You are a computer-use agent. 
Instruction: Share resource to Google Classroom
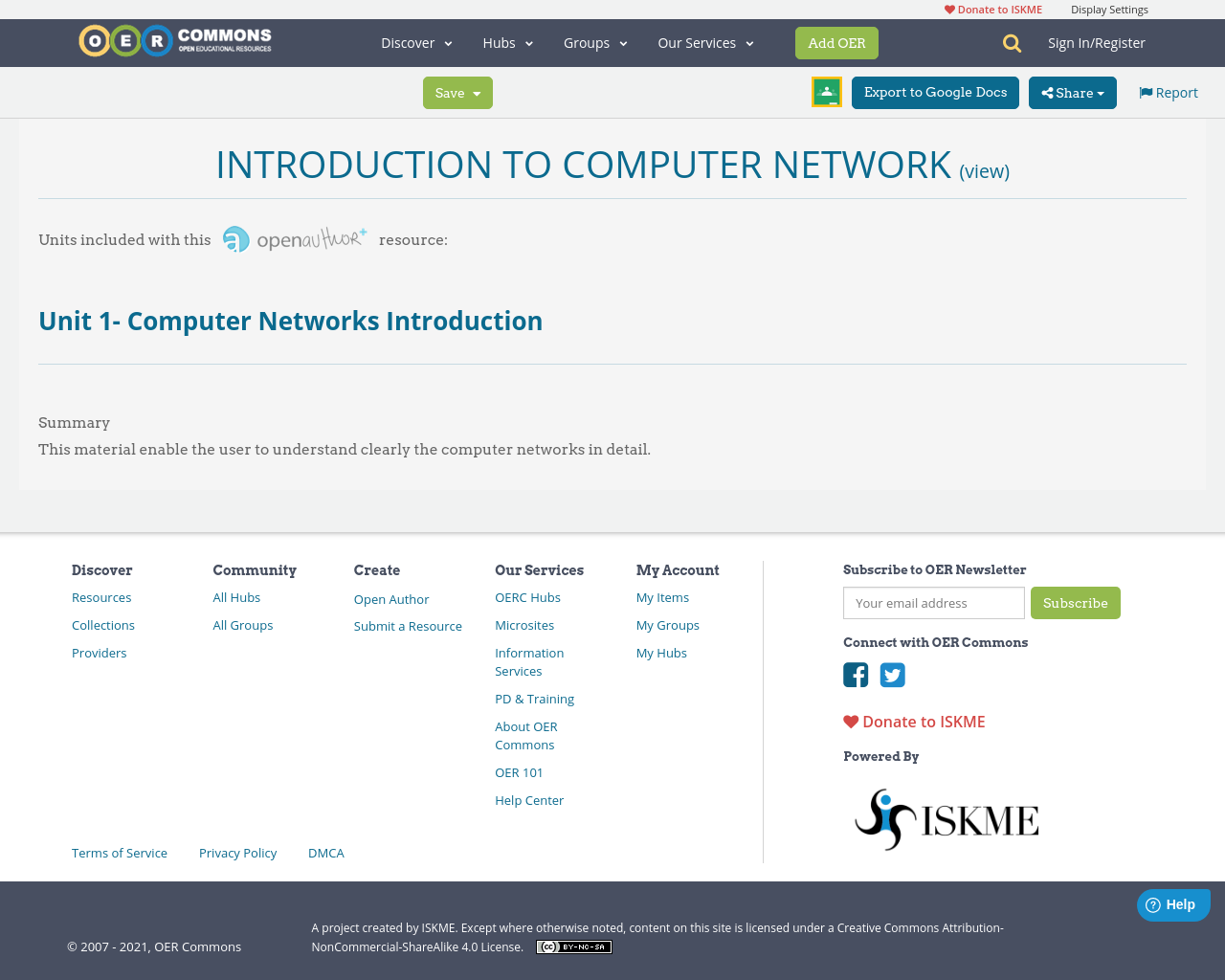(x=826, y=91)
